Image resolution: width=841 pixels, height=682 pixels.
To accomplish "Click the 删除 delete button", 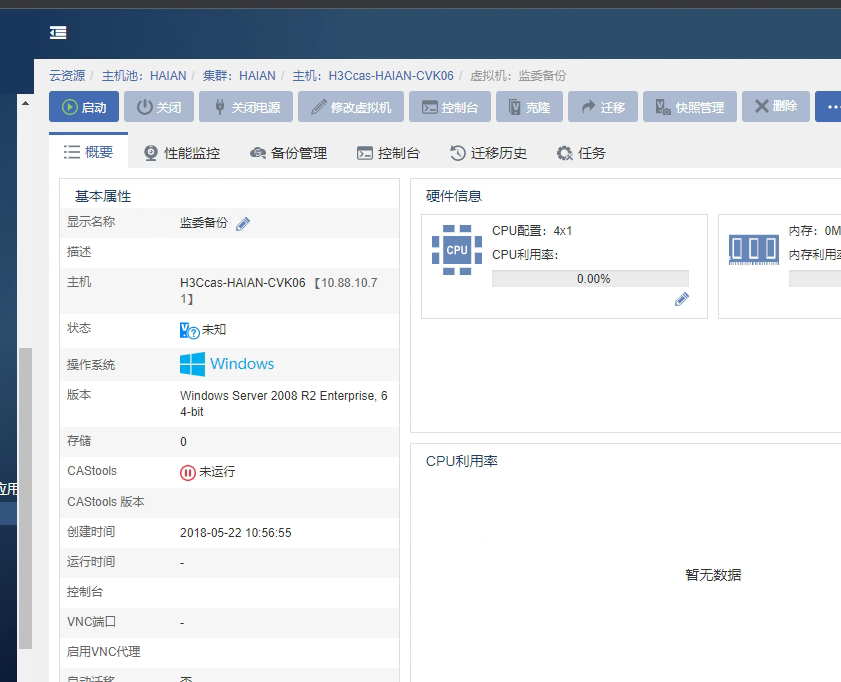I will tap(776, 107).
